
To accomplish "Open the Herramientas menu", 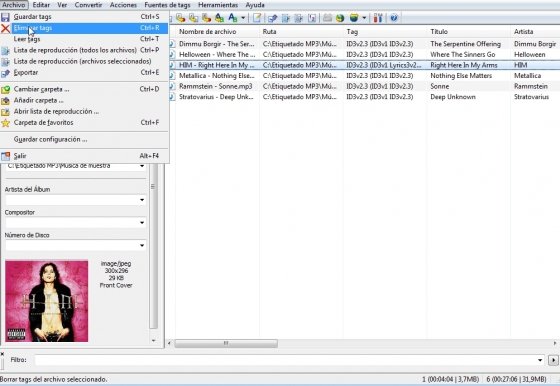I will (218, 5).
